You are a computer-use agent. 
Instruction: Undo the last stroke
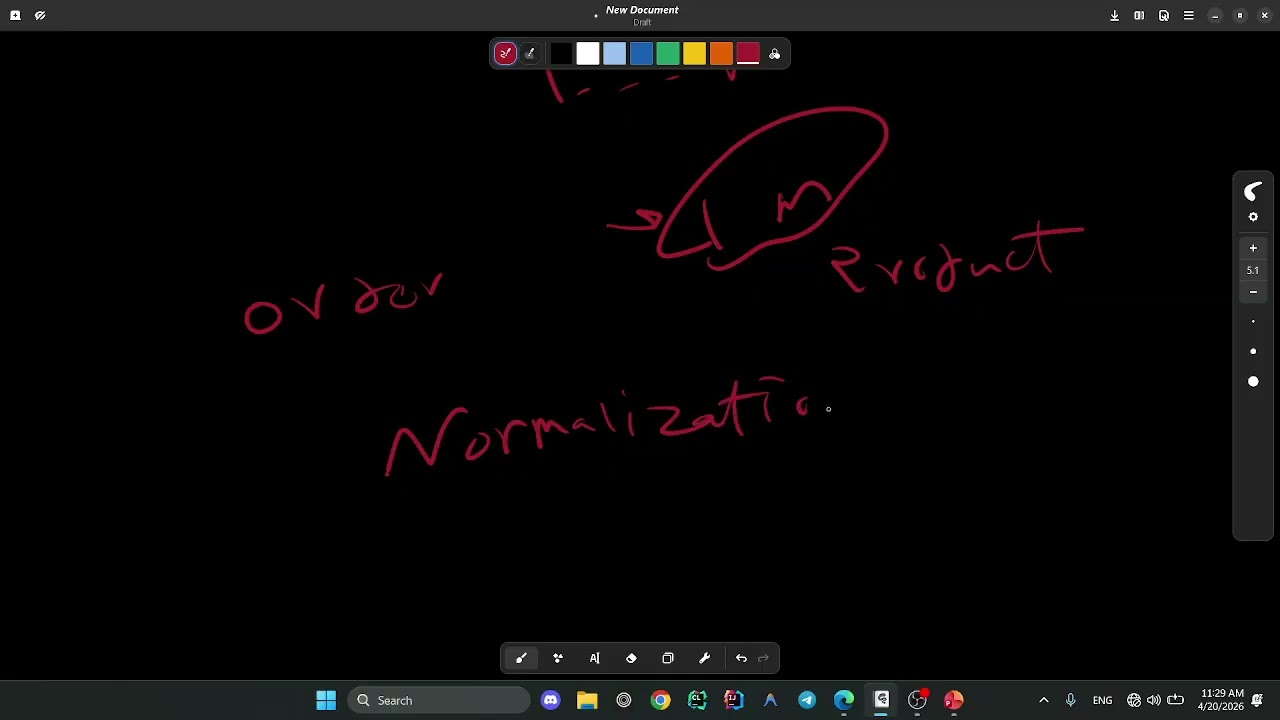coord(741,658)
